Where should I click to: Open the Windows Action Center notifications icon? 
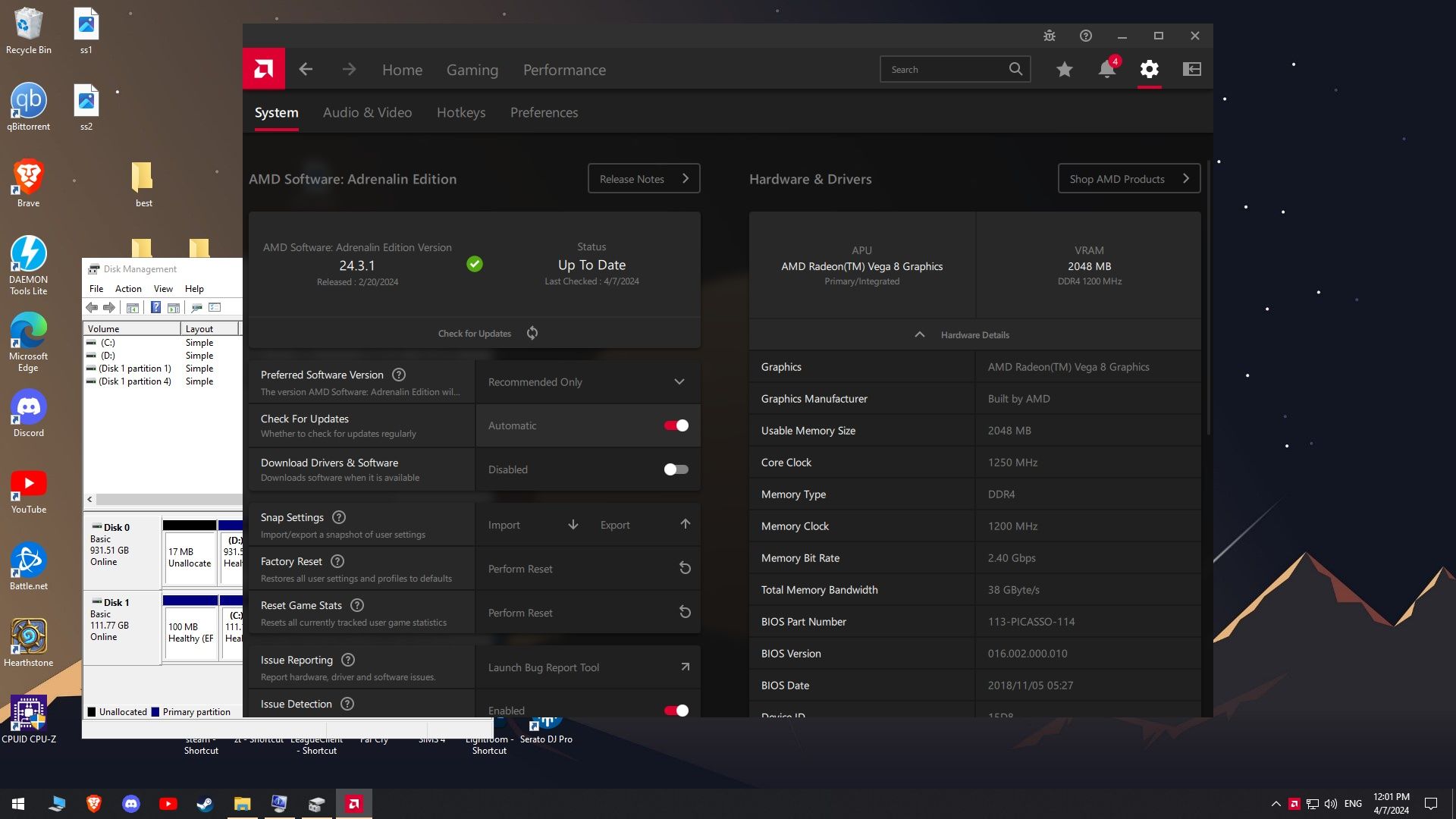click(1431, 804)
